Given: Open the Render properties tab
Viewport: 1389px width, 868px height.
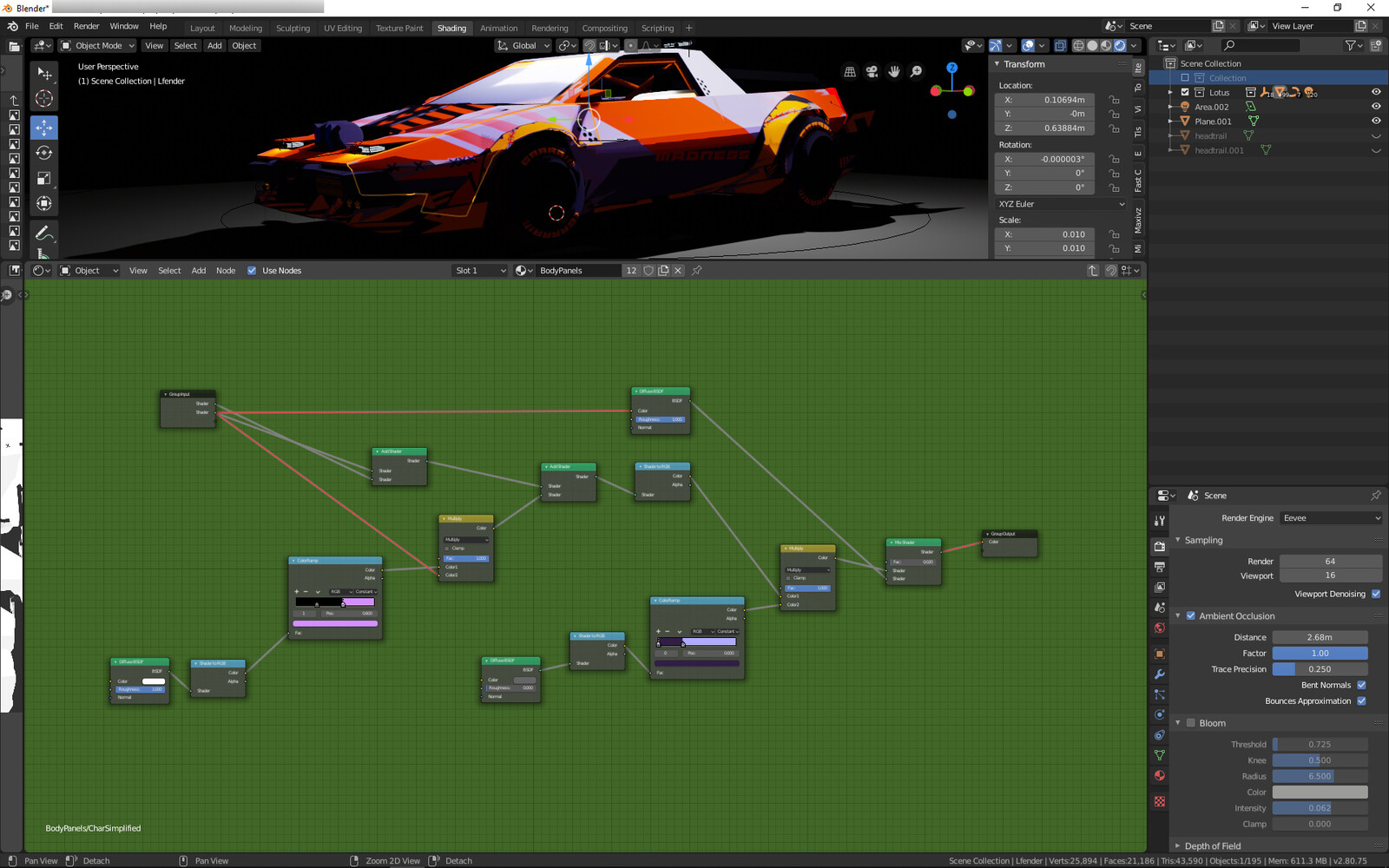Looking at the screenshot, I should (x=1160, y=546).
